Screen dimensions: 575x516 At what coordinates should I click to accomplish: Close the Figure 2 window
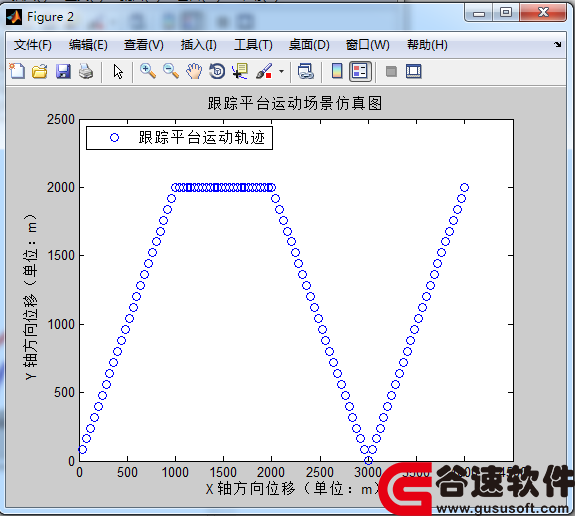[x=543, y=13]
